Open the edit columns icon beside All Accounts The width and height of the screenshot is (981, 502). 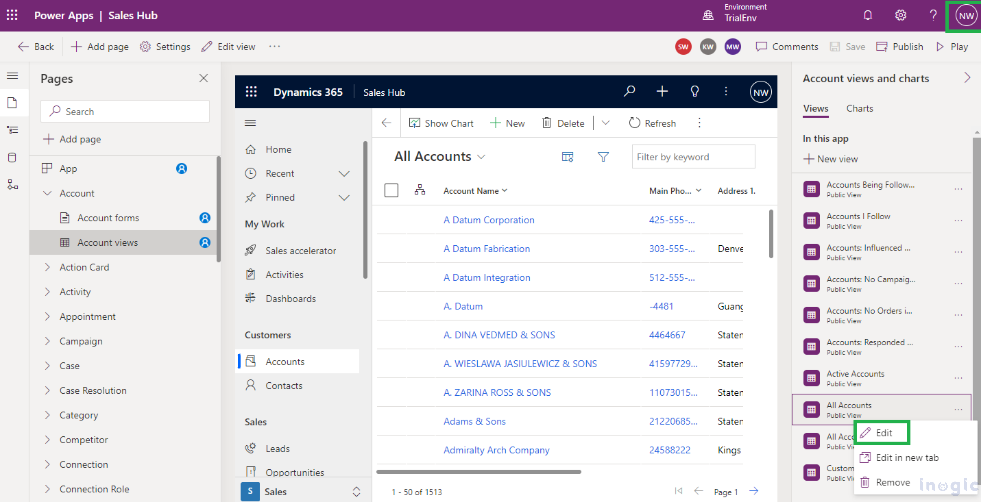[x=567, y=157]
